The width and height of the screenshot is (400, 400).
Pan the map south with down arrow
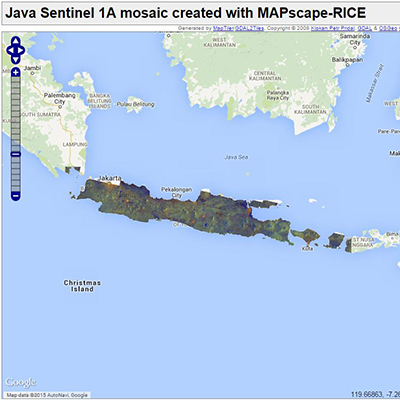click(x=16, y=59)
